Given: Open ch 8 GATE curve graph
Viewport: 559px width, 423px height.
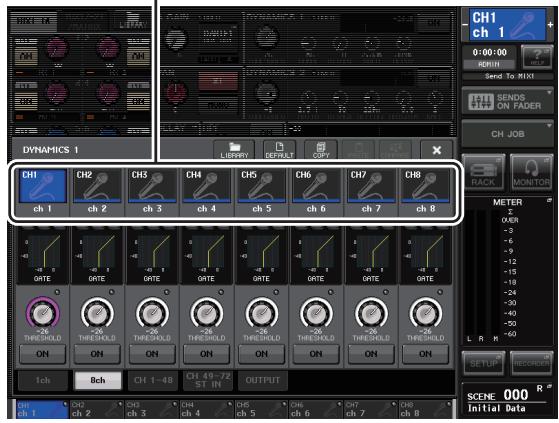Looking at the screenshot, I should tap(425, 256).
